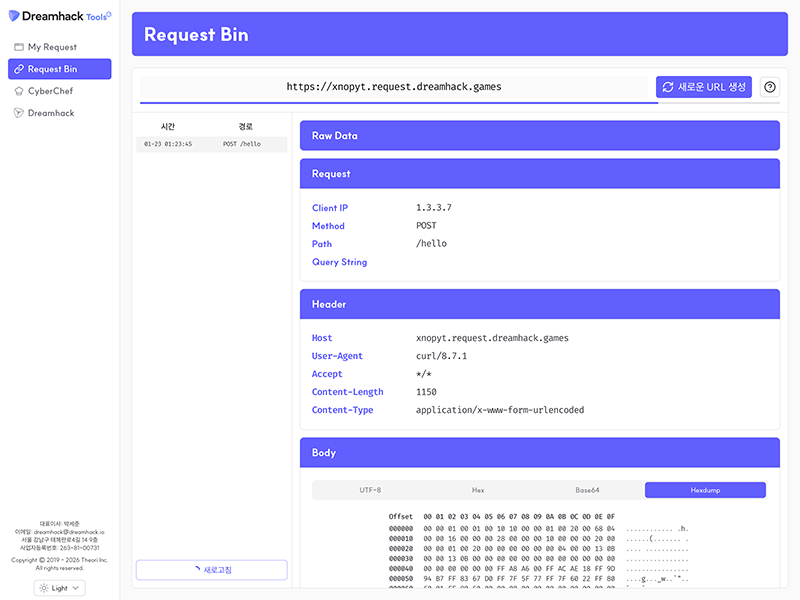
Task: Click the Query String label
Action: [339, 262]
